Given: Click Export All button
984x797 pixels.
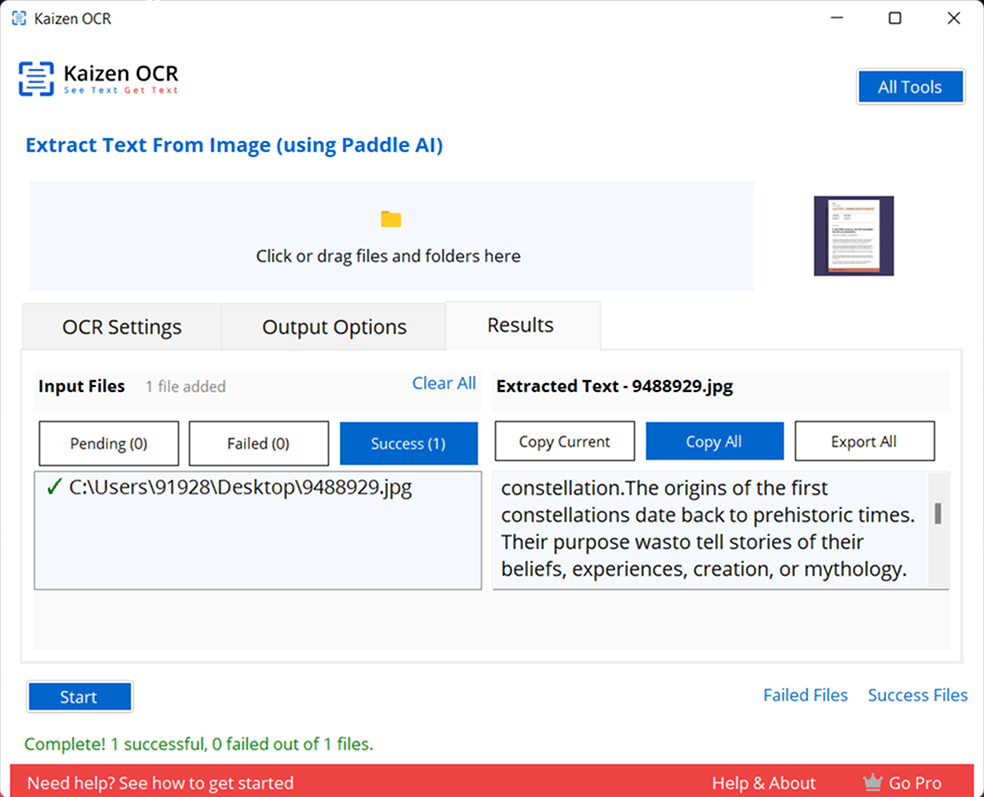Looking at the screenshot, I should [x=864, y=441].
